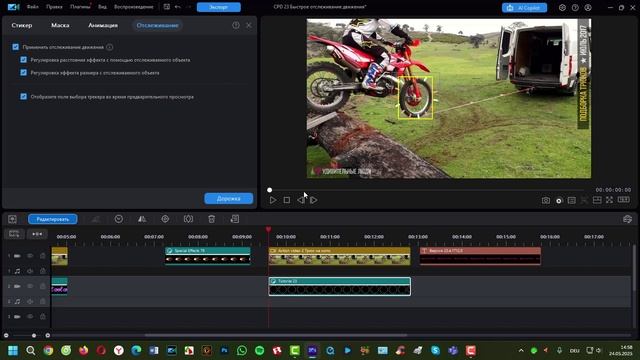Click the flip/mirror tool icon
The width and height of the screenshot is (640, 360).
142,219
